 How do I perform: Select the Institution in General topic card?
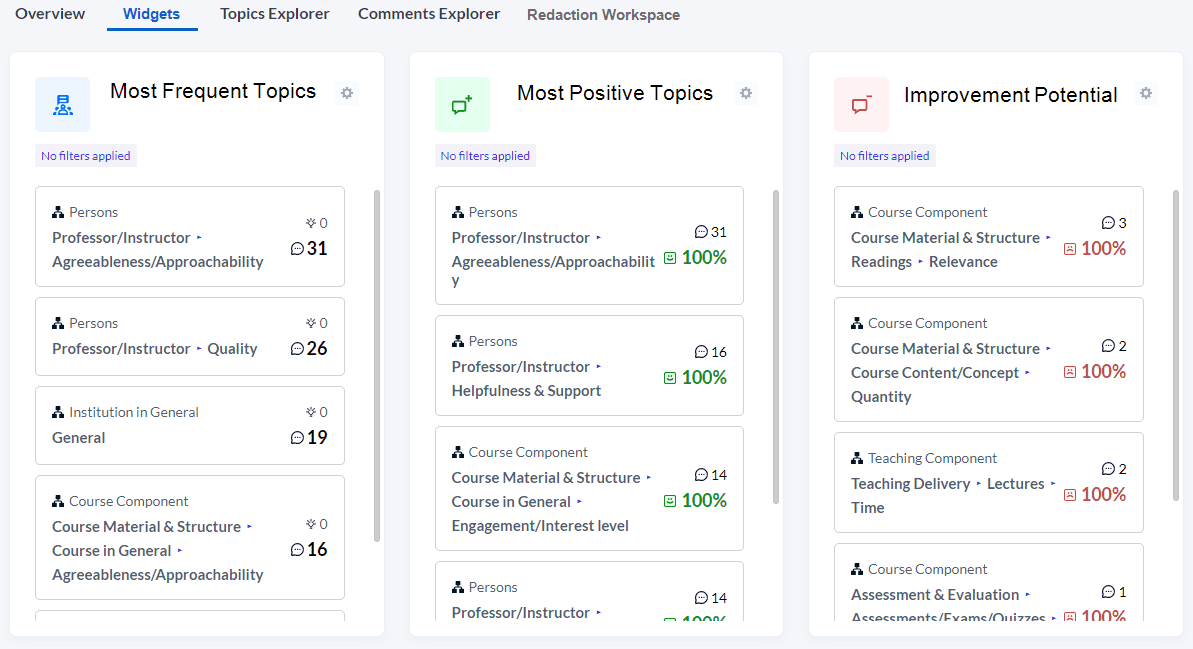click(189, 426)
